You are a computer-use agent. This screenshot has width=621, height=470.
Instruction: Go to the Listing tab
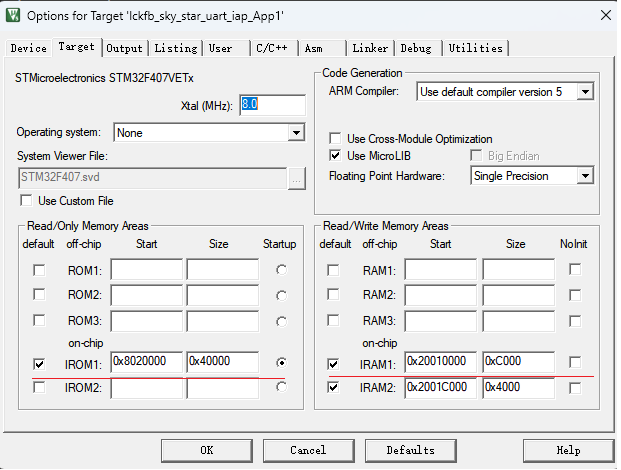pos(176,48)
